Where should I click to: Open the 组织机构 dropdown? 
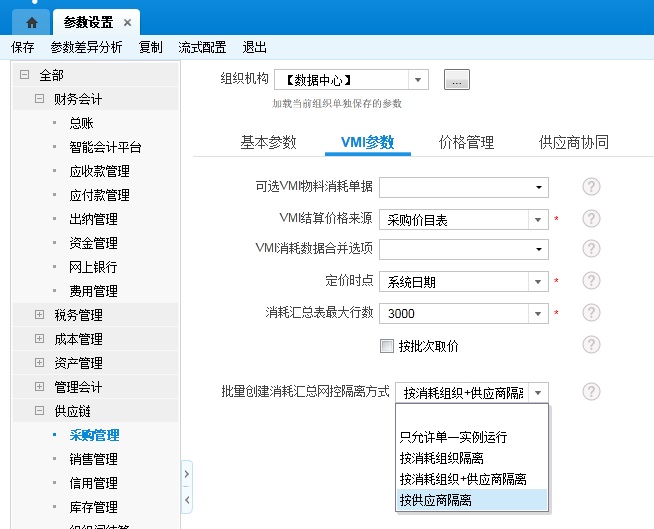(x=419, y=80)
